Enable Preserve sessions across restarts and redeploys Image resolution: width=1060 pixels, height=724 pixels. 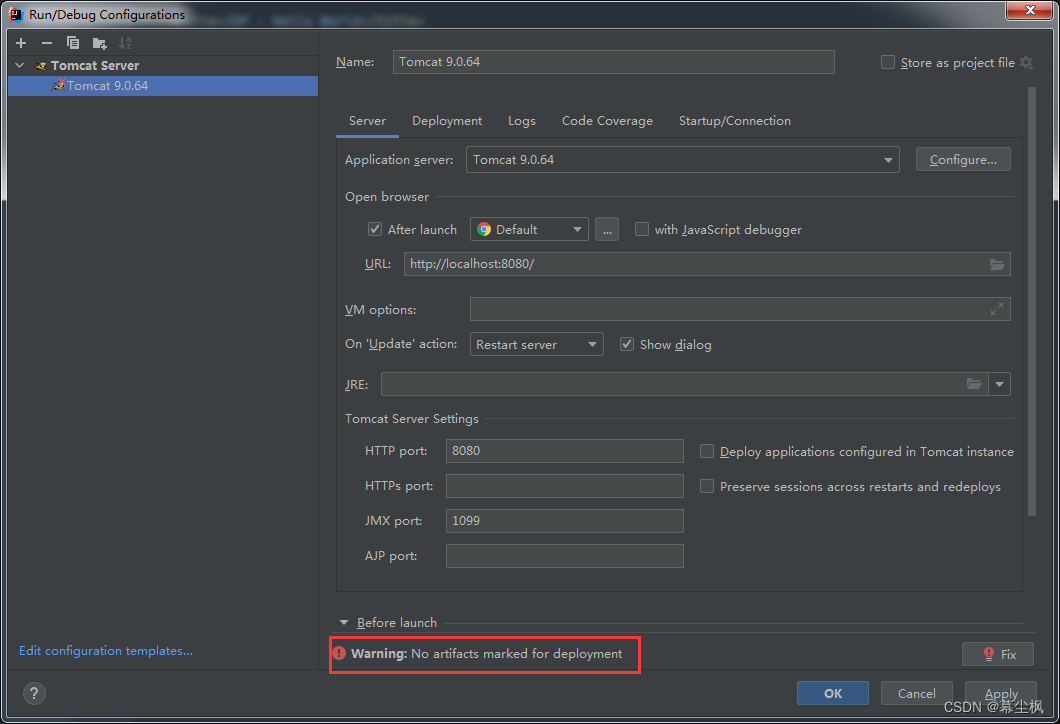[x=707, y=486]
